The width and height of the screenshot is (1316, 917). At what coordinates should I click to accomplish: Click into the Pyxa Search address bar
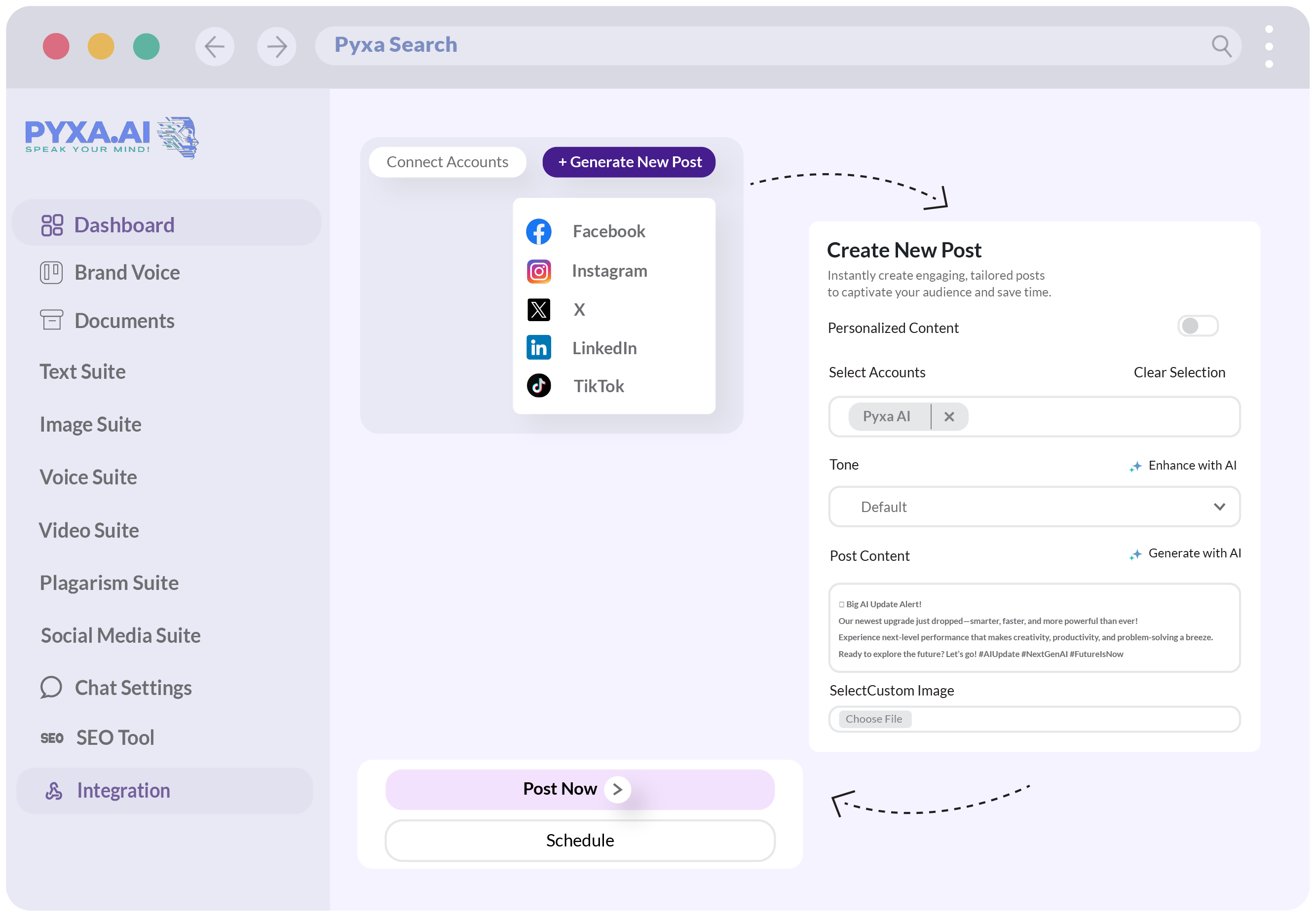[x=778, y=46]
